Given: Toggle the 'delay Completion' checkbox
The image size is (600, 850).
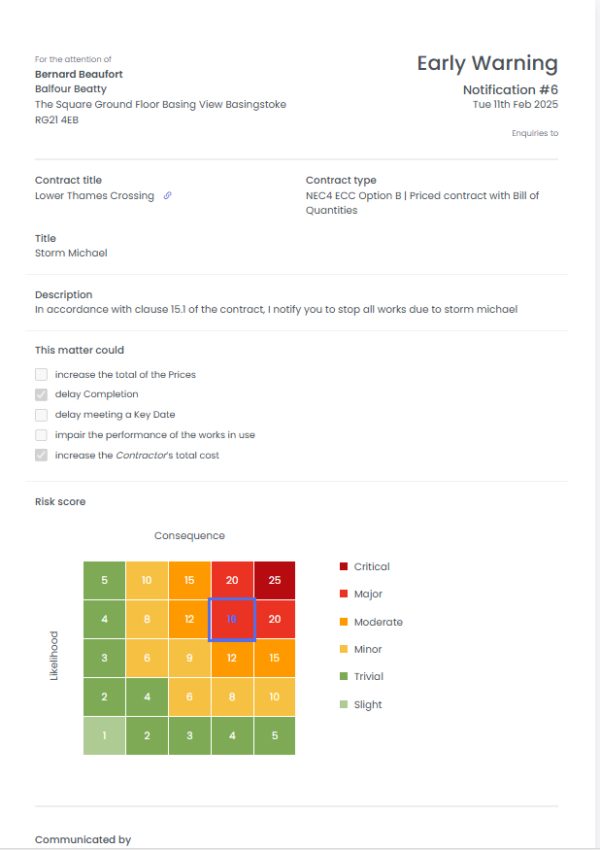Looking at the screenshot, I should point(41,394).
